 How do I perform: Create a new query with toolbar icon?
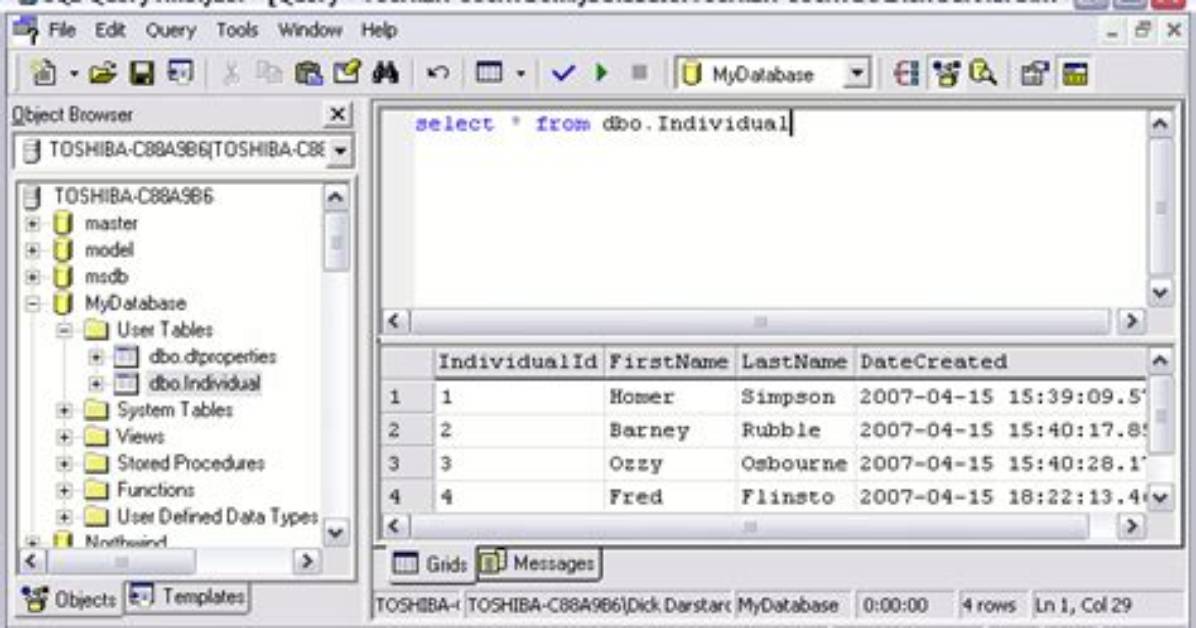pyautogui.click(x=43, y=74)
